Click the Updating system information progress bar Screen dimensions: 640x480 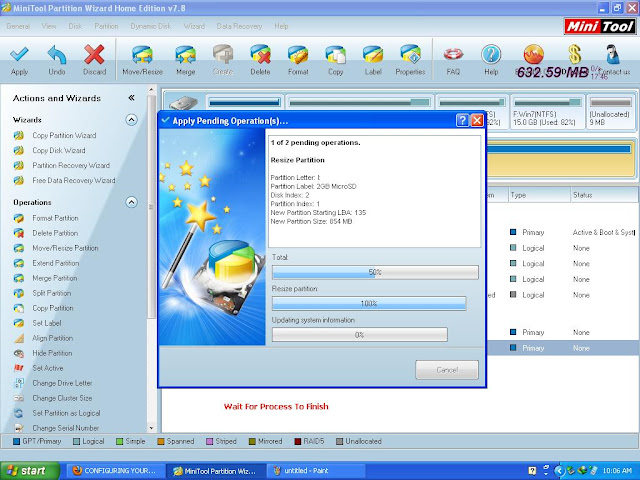tap(360, 335)
